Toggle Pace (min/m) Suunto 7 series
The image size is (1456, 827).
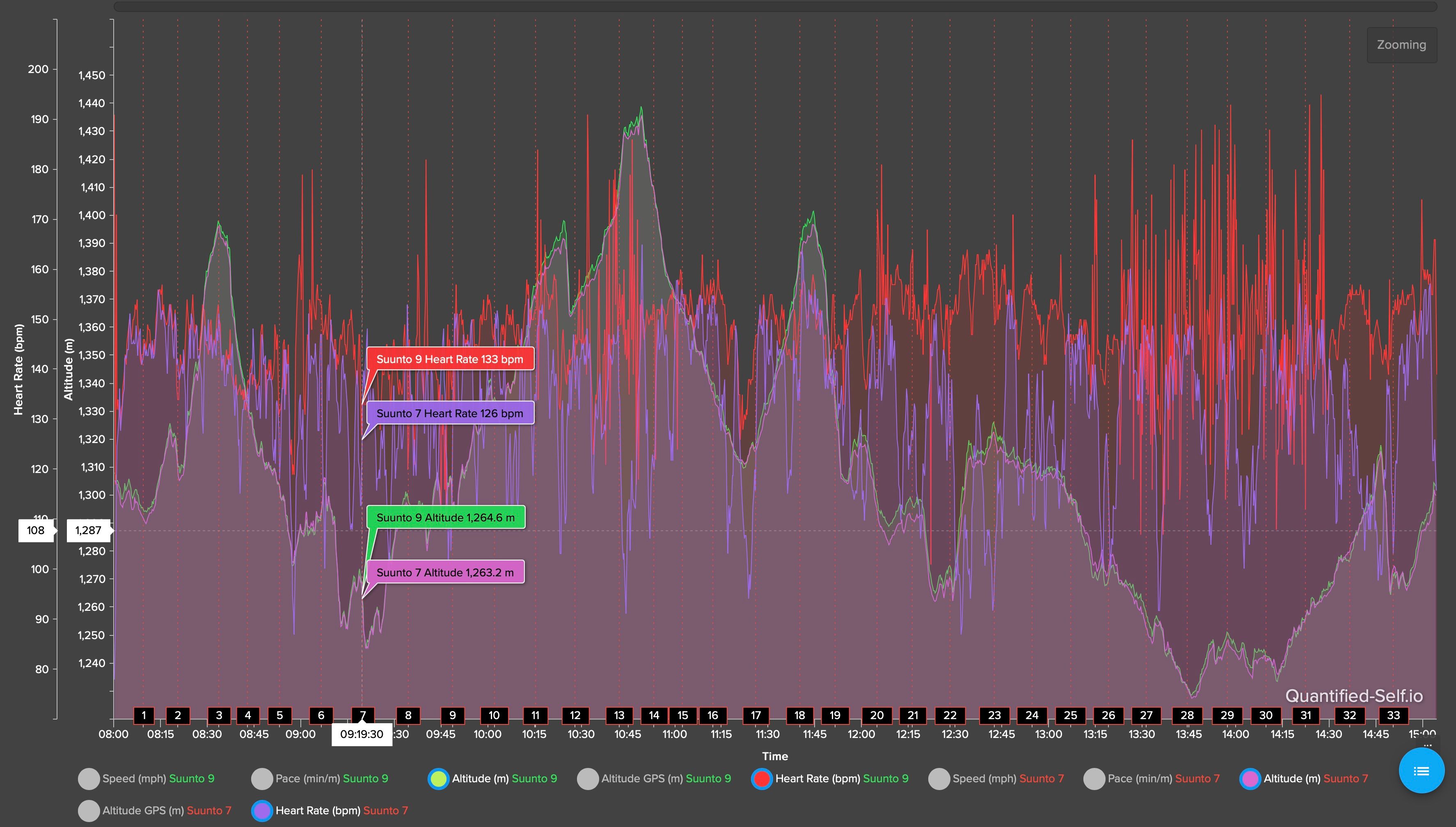(x=1152, y=779)
